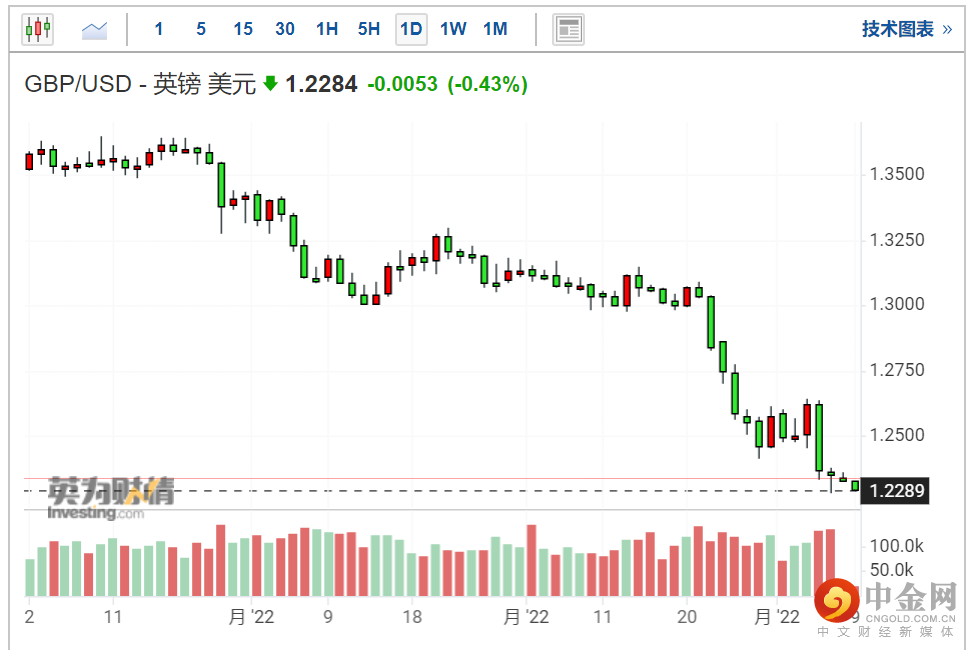Switch to the 1M monthly timeframe
Viewport: 971px width, 650px height.
pyautogui.click(x=495, y=29)
